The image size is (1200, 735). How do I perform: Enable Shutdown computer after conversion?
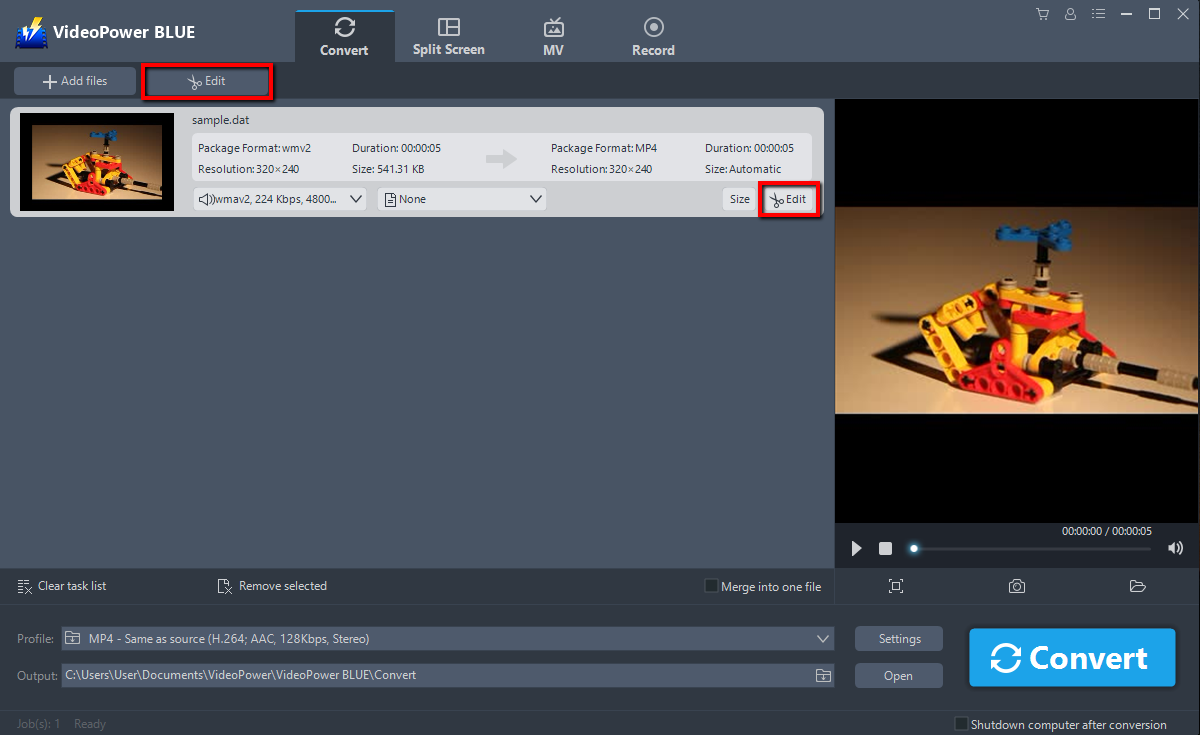click(x=961, y=723)
